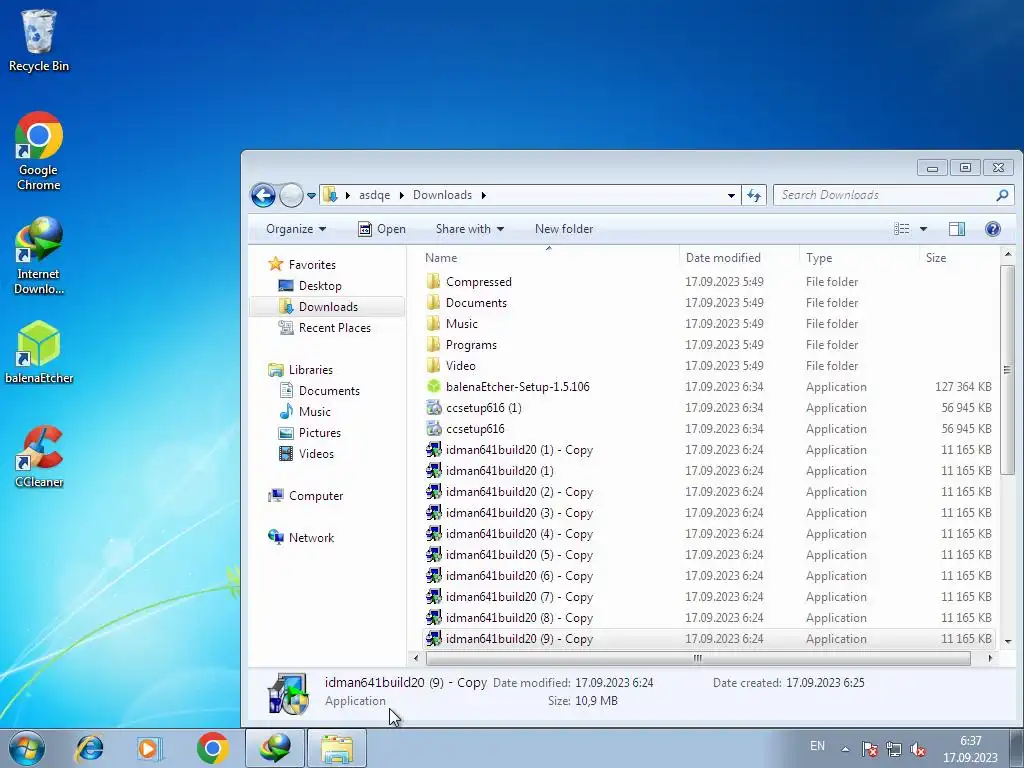The width and height of the screenshot is (1024, 768).
Task: Select Documents under Libraries
Action: pos(329,391)
